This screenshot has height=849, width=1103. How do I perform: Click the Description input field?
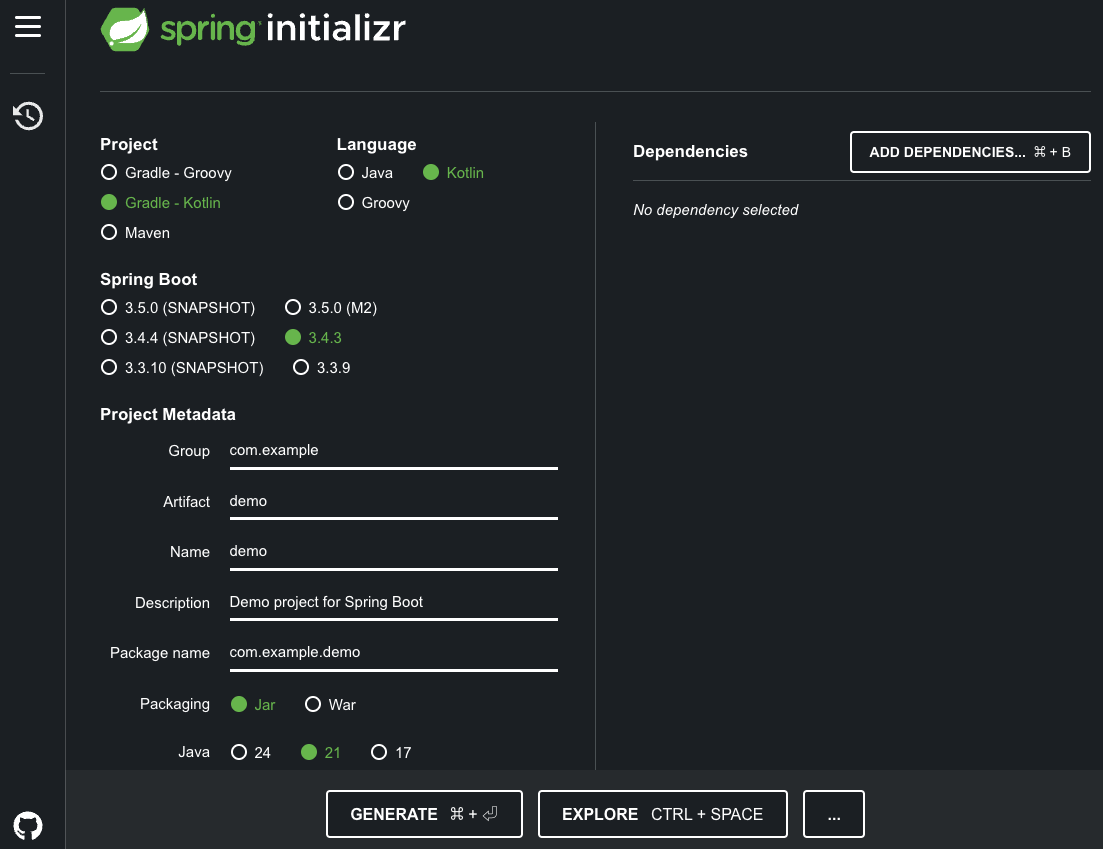pos(393,603)
